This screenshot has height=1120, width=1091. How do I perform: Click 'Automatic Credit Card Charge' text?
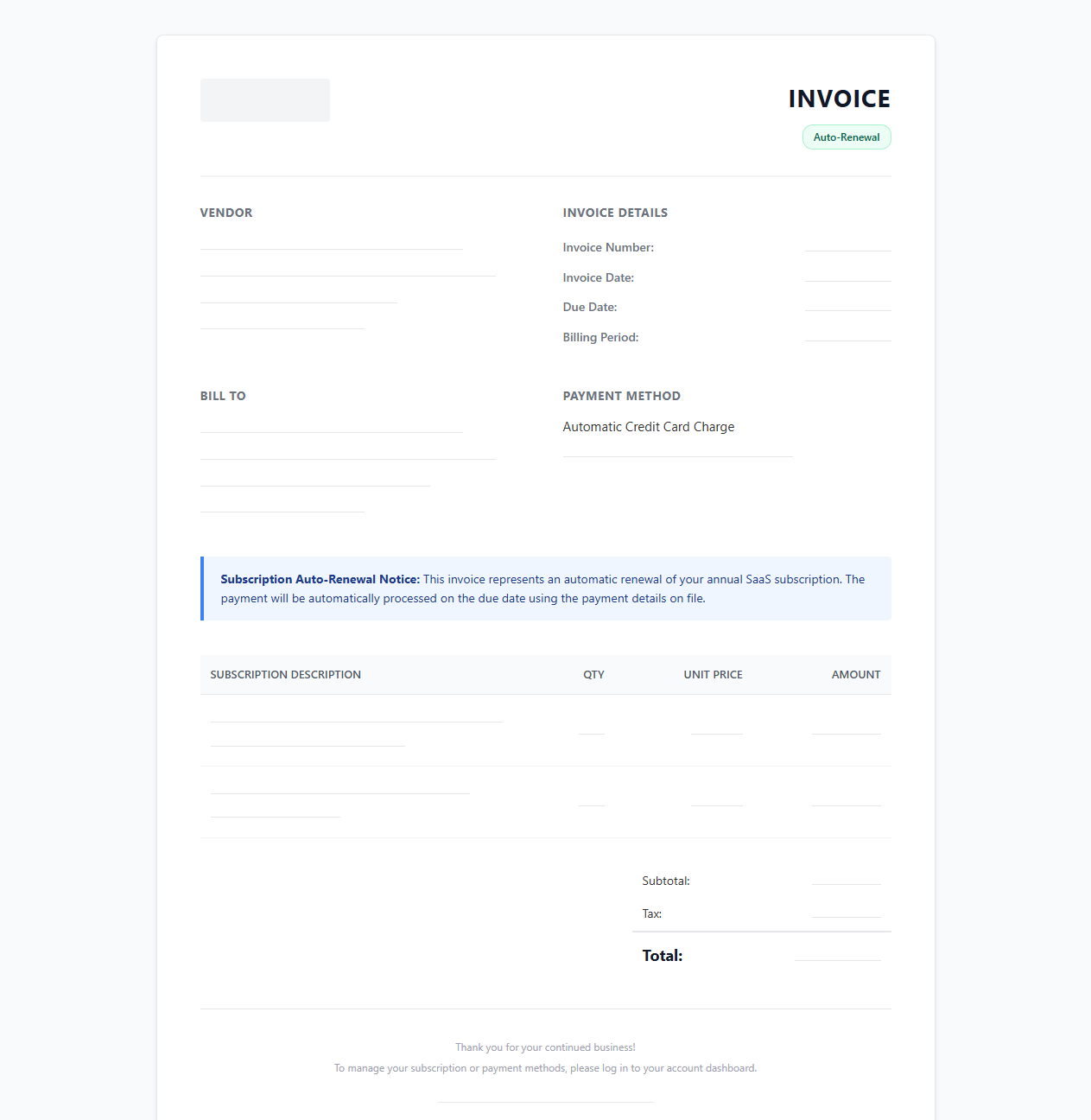(x=649, y=427)
